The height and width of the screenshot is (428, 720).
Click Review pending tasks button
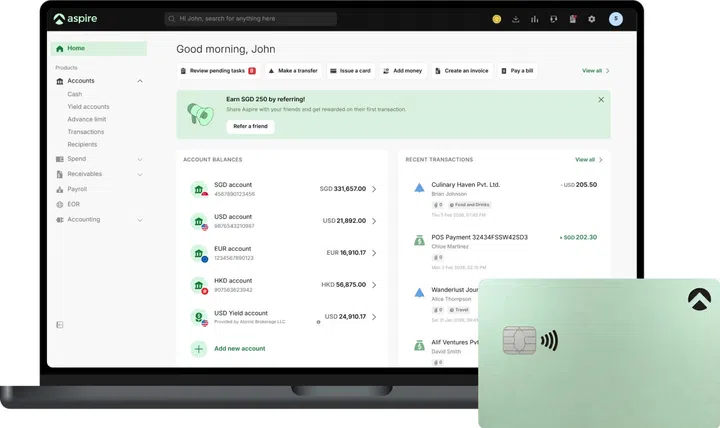coord(218,71)
